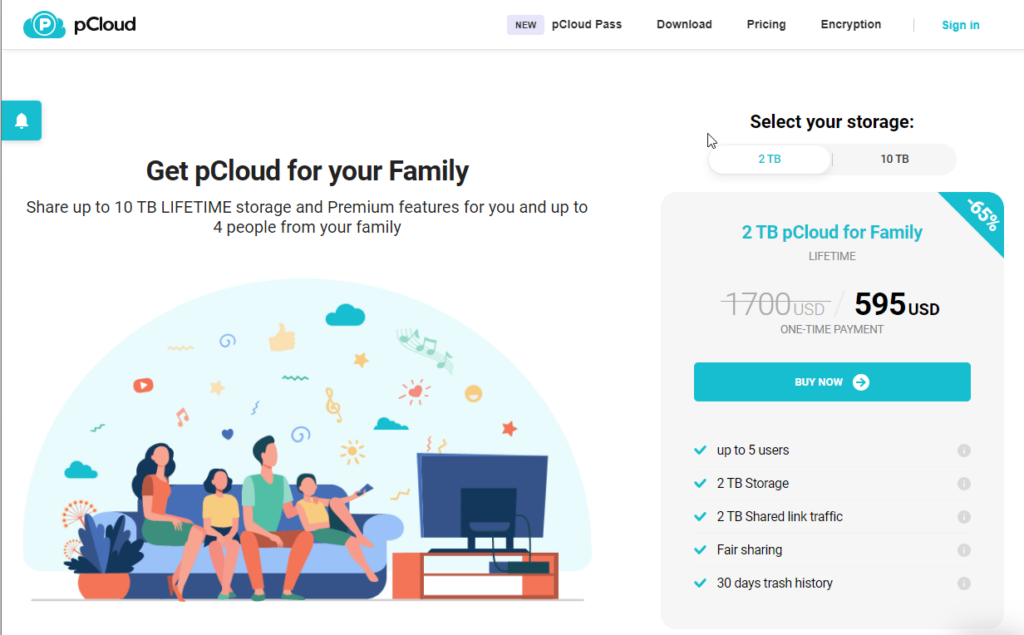Click the Sign in link

(x=960, y=25)
